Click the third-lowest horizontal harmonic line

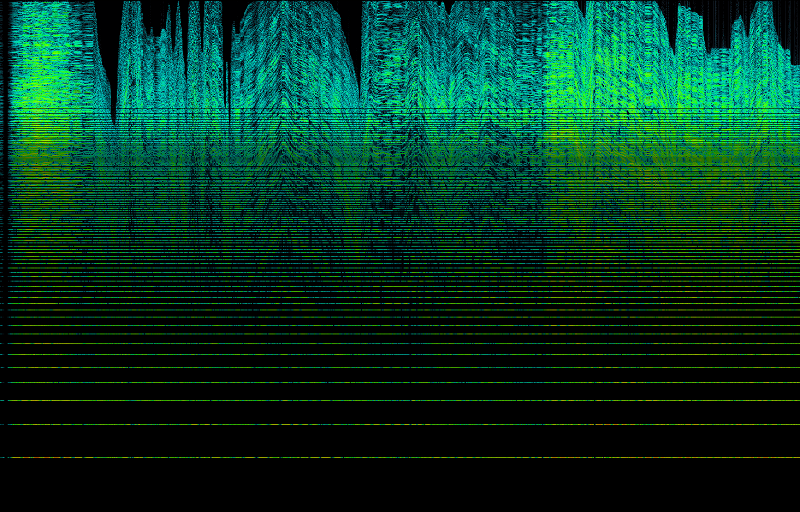point(400,401)
